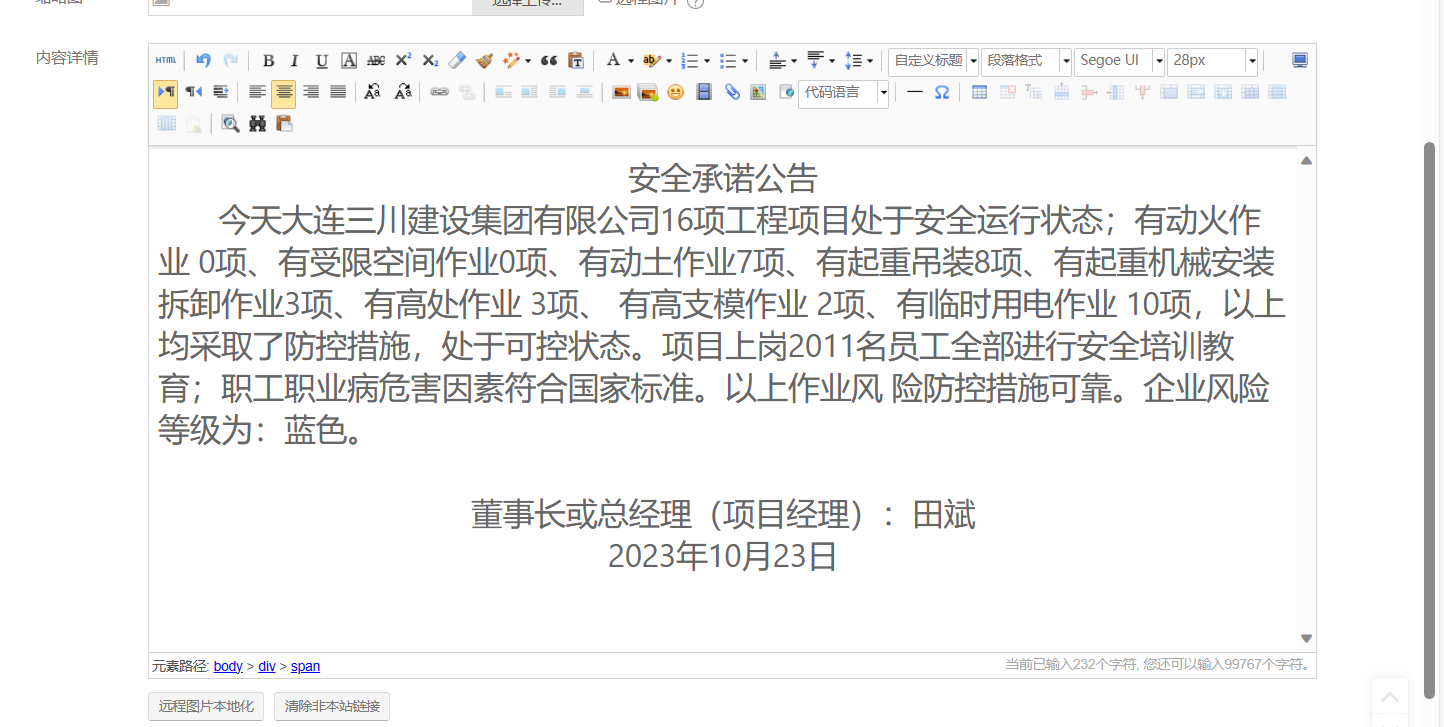Align text to the left
Image resolution: width=1444 pixels, height=727 pixels.
[257, 93]
